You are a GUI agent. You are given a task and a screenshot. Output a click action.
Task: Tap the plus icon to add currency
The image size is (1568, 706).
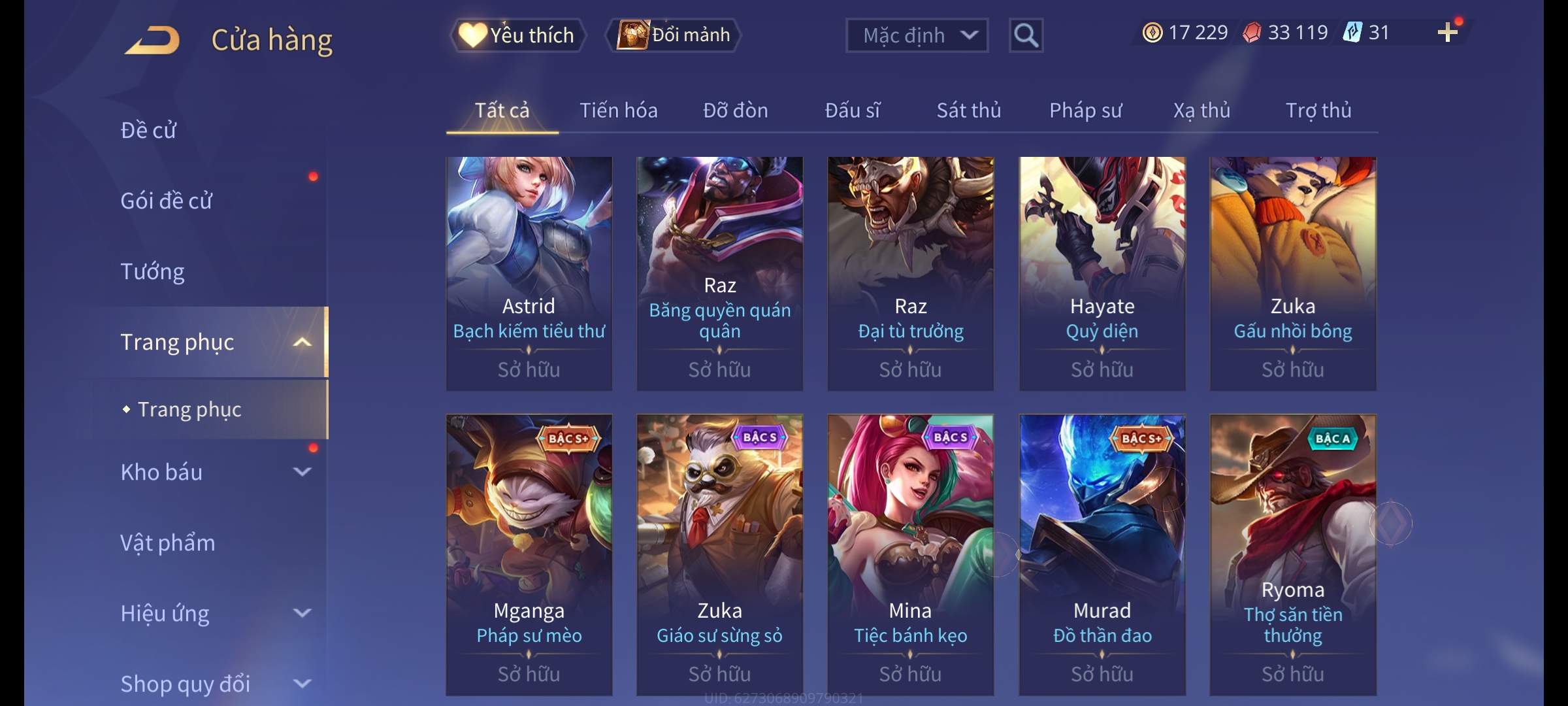1448,33
